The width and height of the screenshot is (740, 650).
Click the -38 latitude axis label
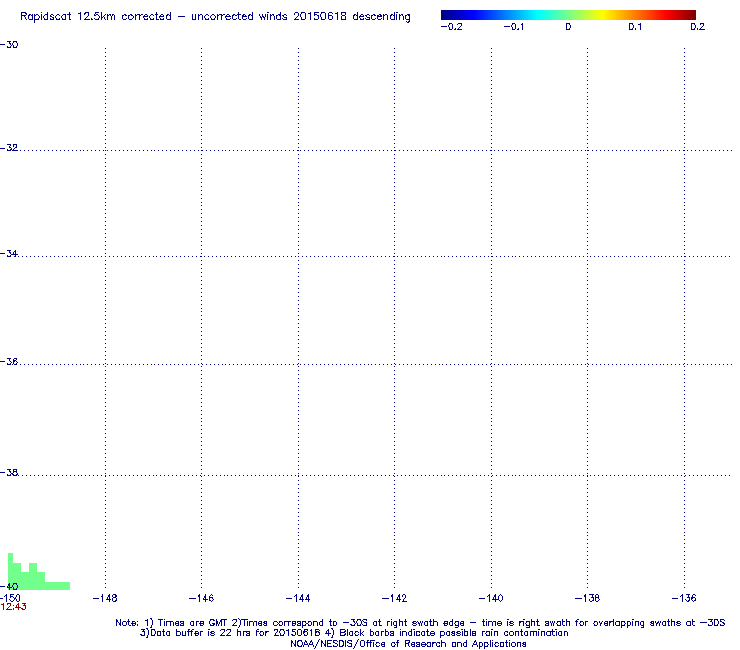tap(9, 473)
